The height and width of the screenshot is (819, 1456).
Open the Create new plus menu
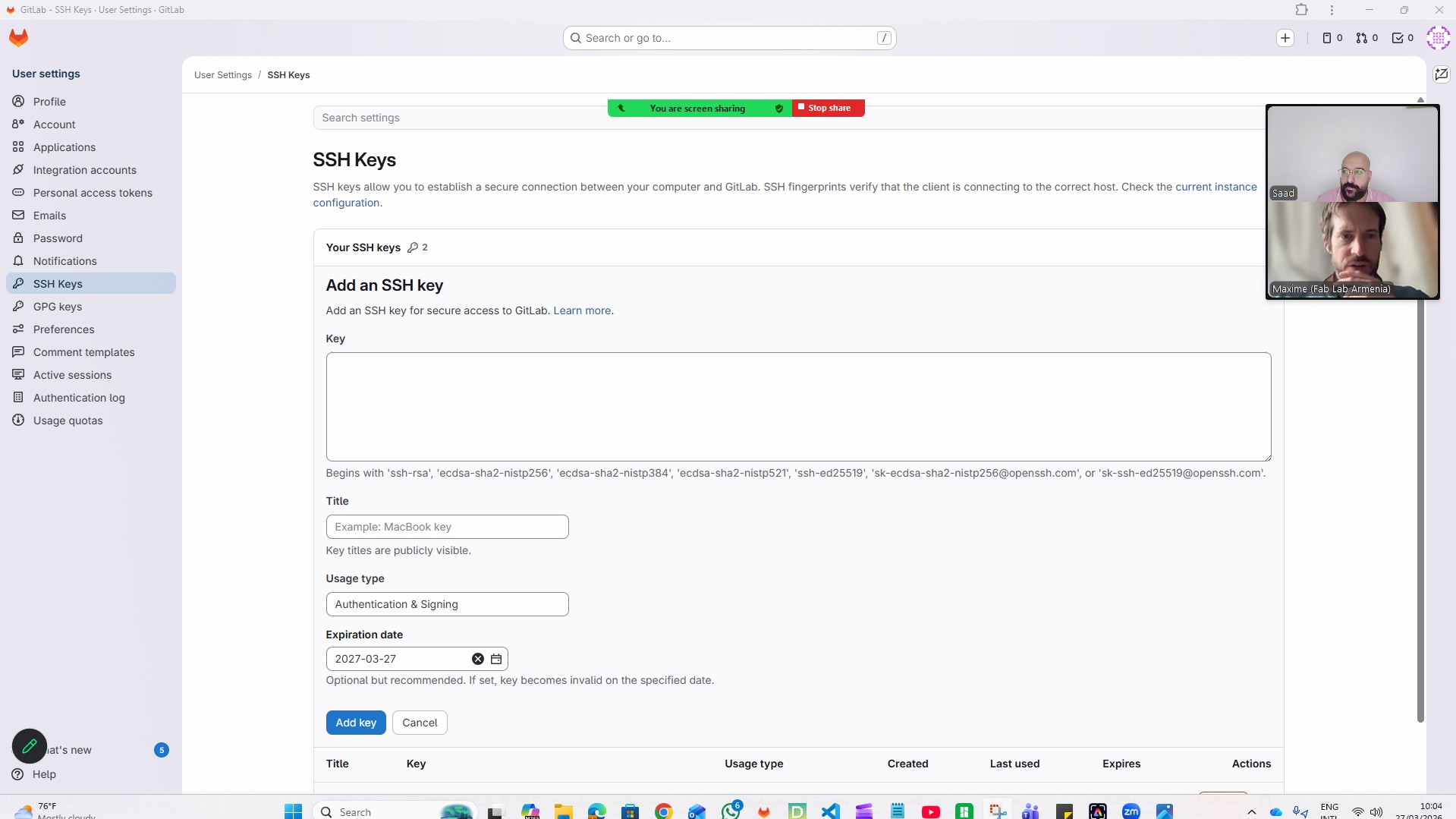[x=1285, y=38]
